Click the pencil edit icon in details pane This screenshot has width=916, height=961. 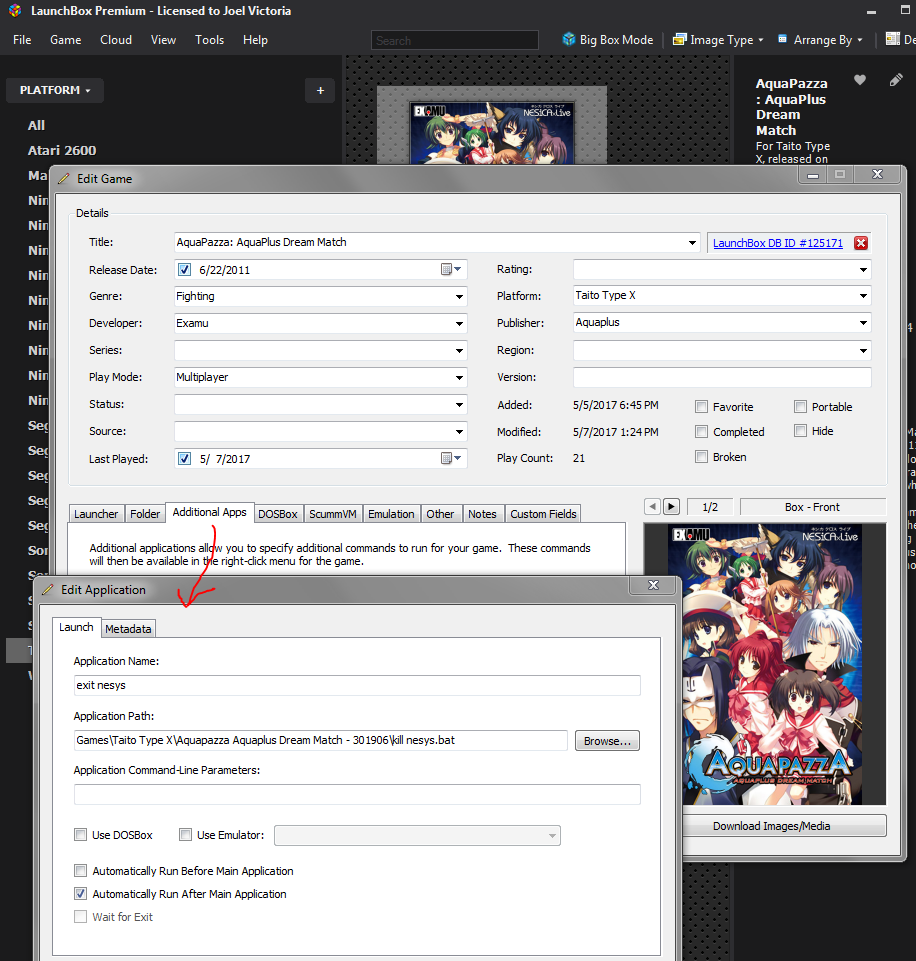click(896, 80)
